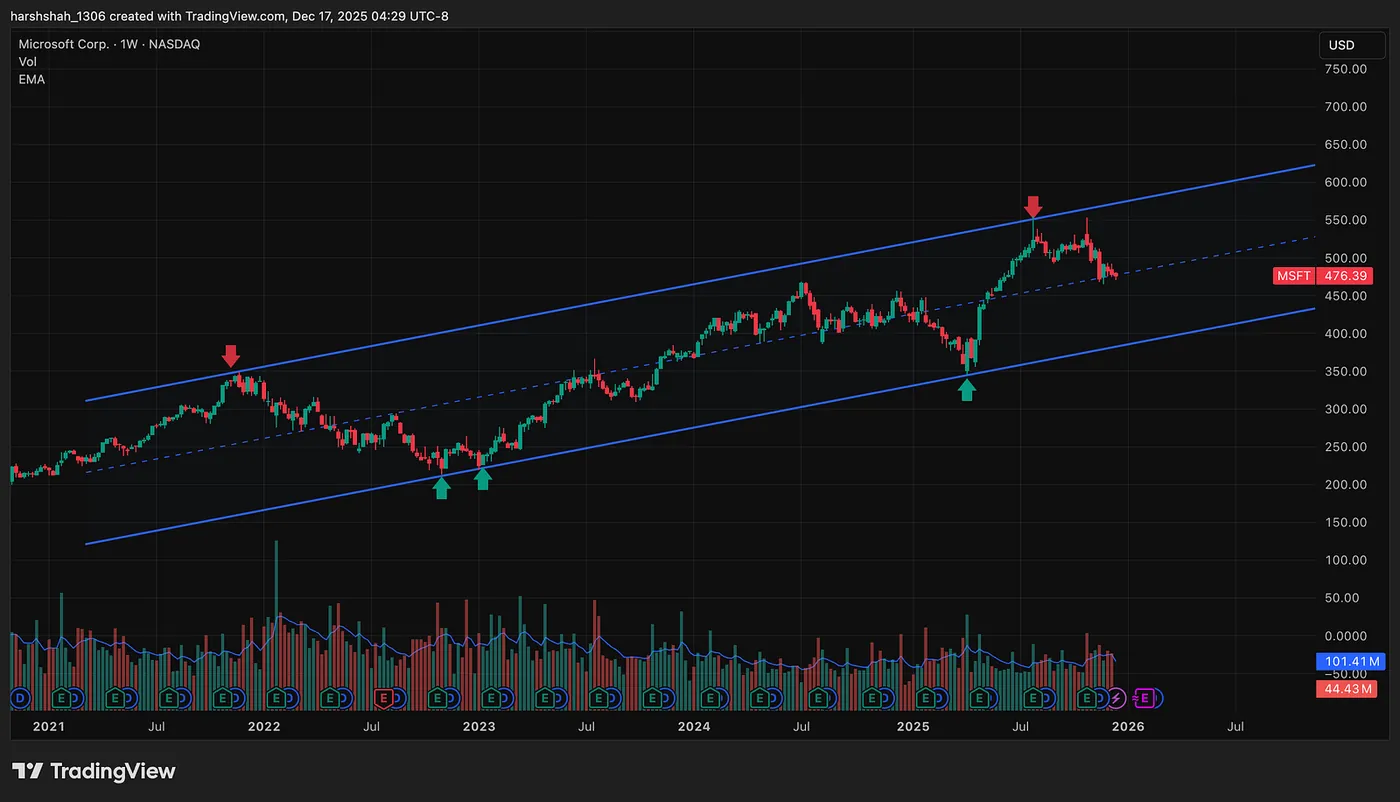Screen dimensions: 1400x802
Task: Select the red down arrow above 2025 high
Action: click(1034, 207)
